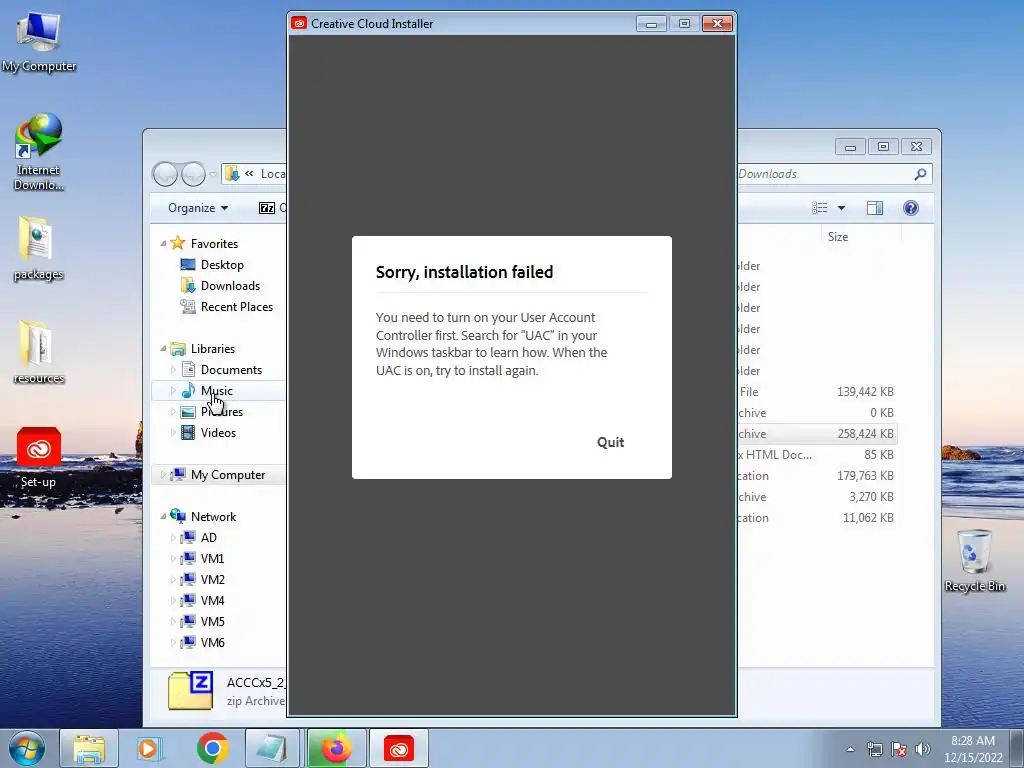Select the file row sized 258,424 KB
Screen dimensions: 1024x768
(817, 434)
